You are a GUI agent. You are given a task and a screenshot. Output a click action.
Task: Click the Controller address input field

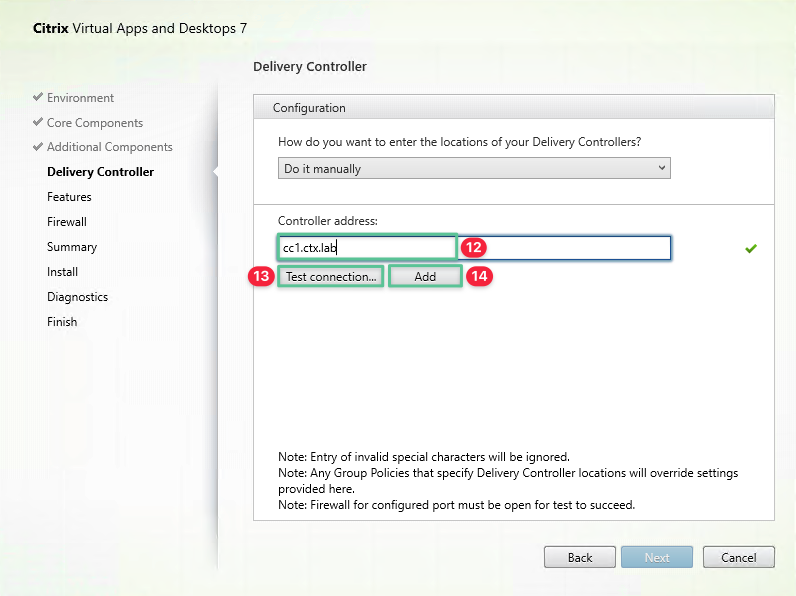tap(474, 248)
